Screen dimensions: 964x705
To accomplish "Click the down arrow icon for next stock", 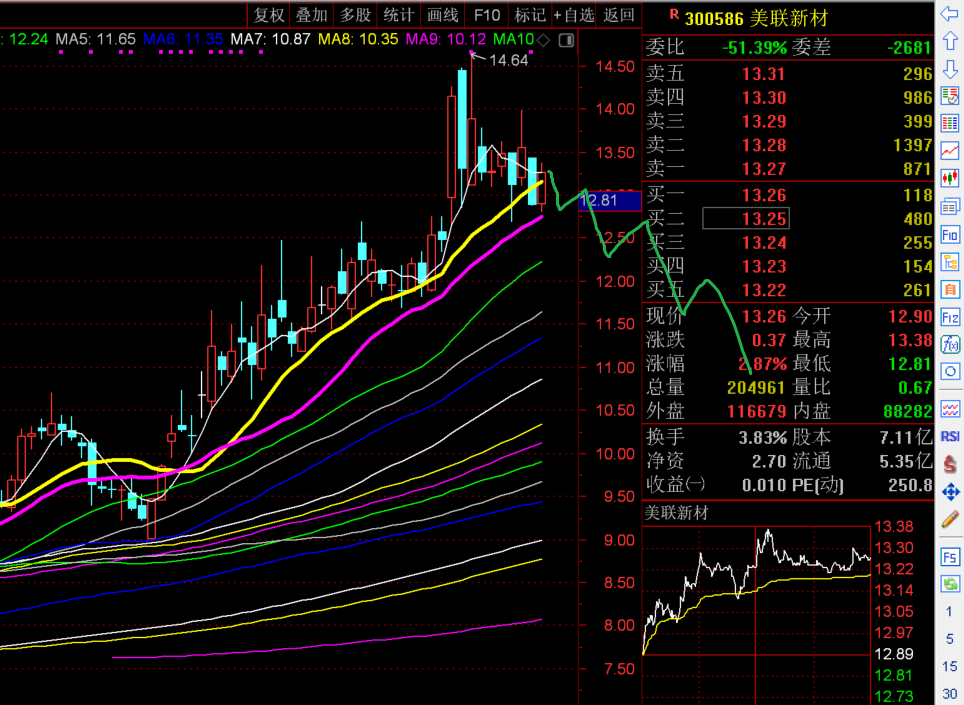I will [x=950, y=69].
